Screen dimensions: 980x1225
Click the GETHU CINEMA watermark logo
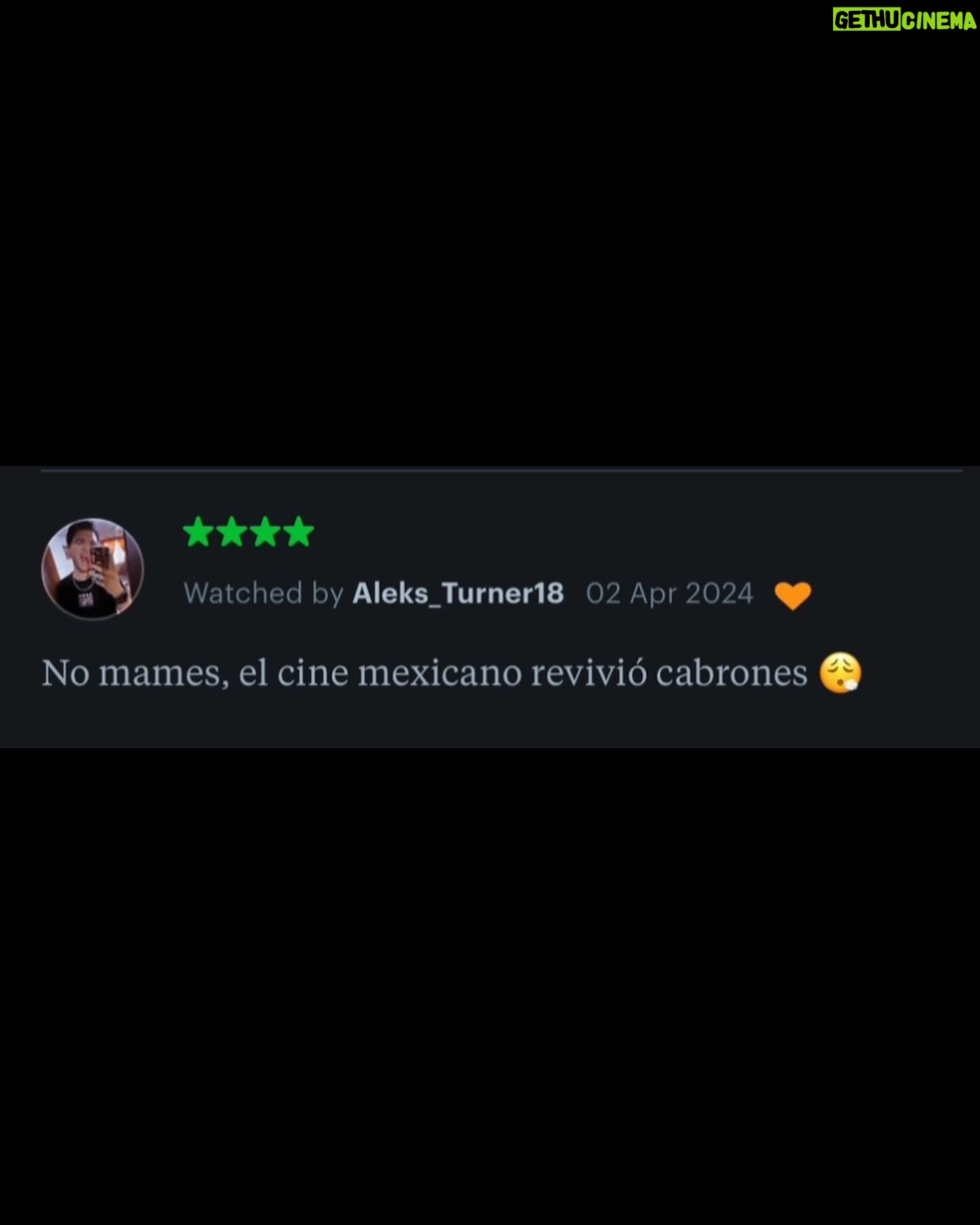904,20
